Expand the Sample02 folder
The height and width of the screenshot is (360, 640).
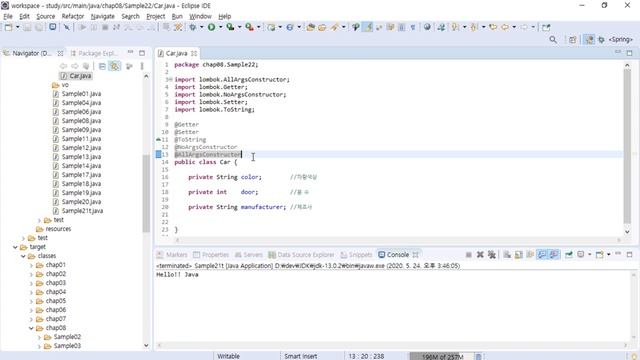[x=40, y=337]
